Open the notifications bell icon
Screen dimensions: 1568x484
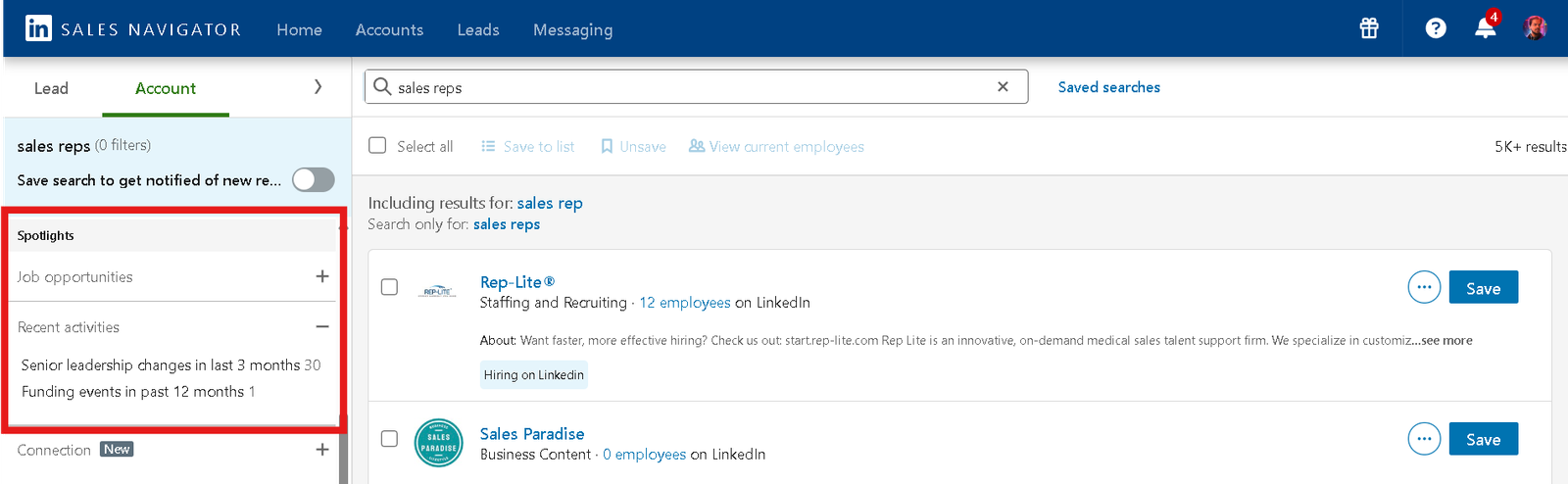(1486, 26)
